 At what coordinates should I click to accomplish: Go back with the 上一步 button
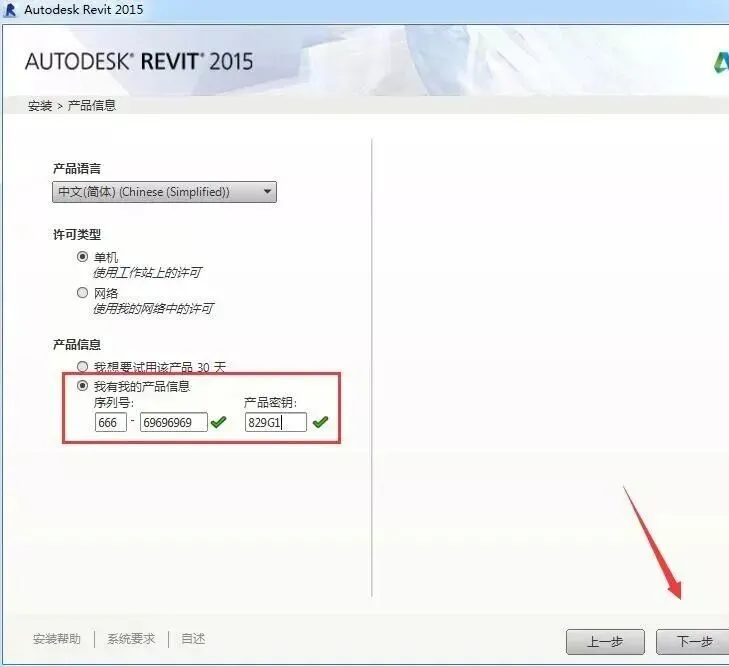[x=605, y=642]
